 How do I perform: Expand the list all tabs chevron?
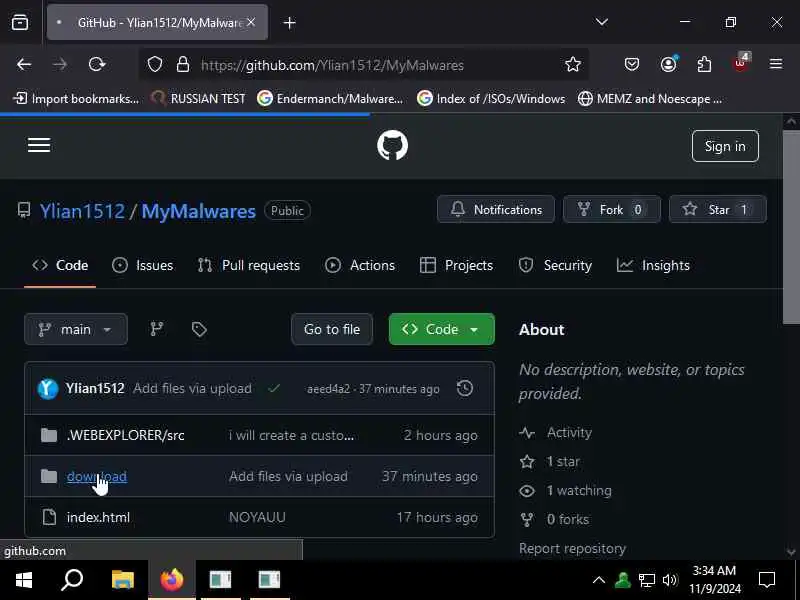tap(602, 22)
